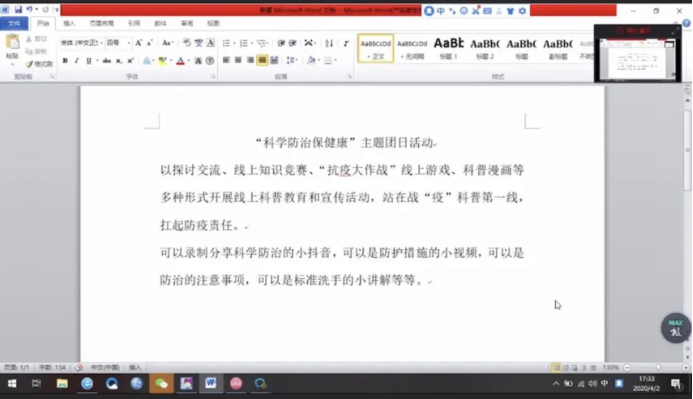Start a bulleted list

(226, 43)
